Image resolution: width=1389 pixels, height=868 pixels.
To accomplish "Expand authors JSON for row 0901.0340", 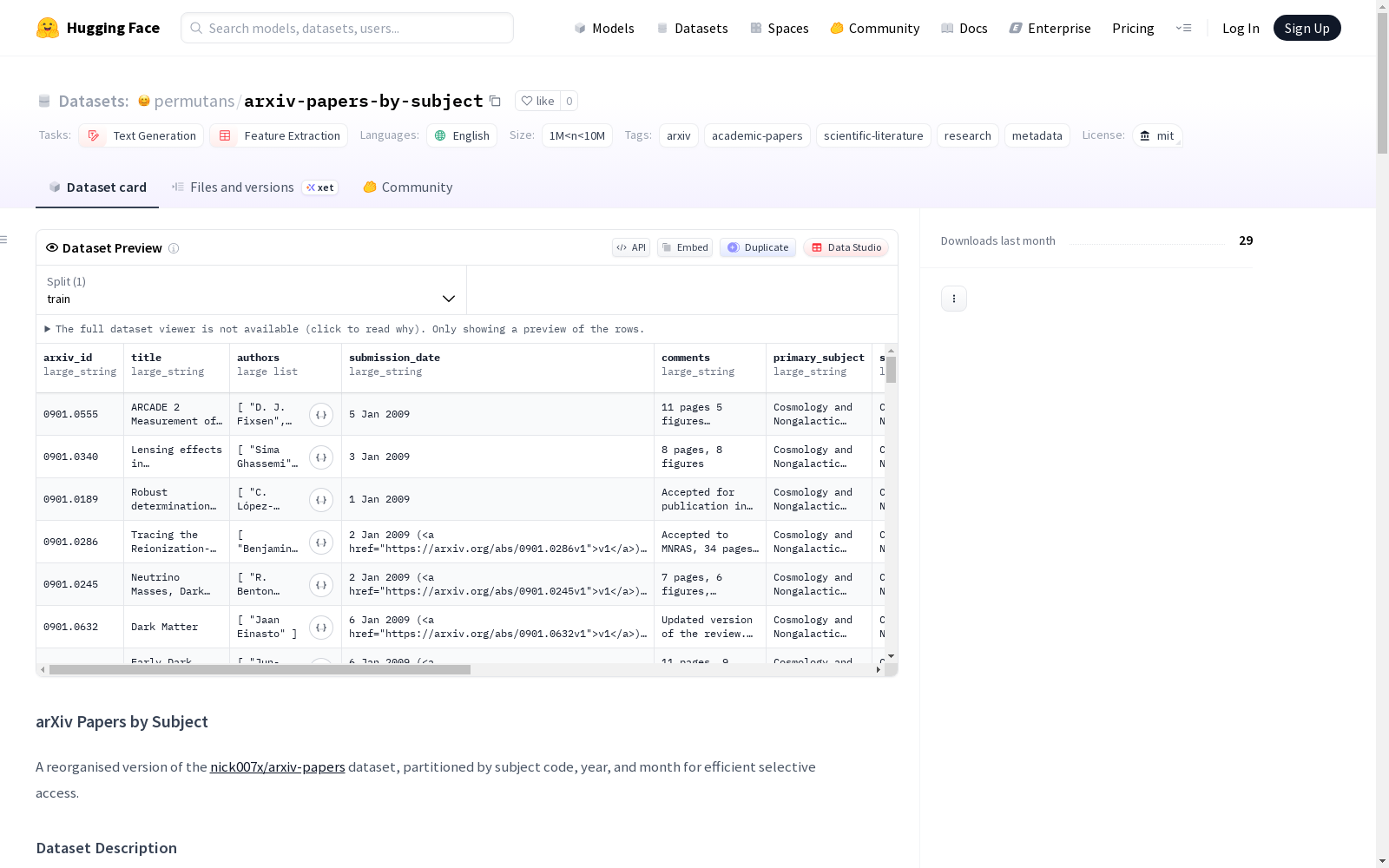I will [321, 457].
